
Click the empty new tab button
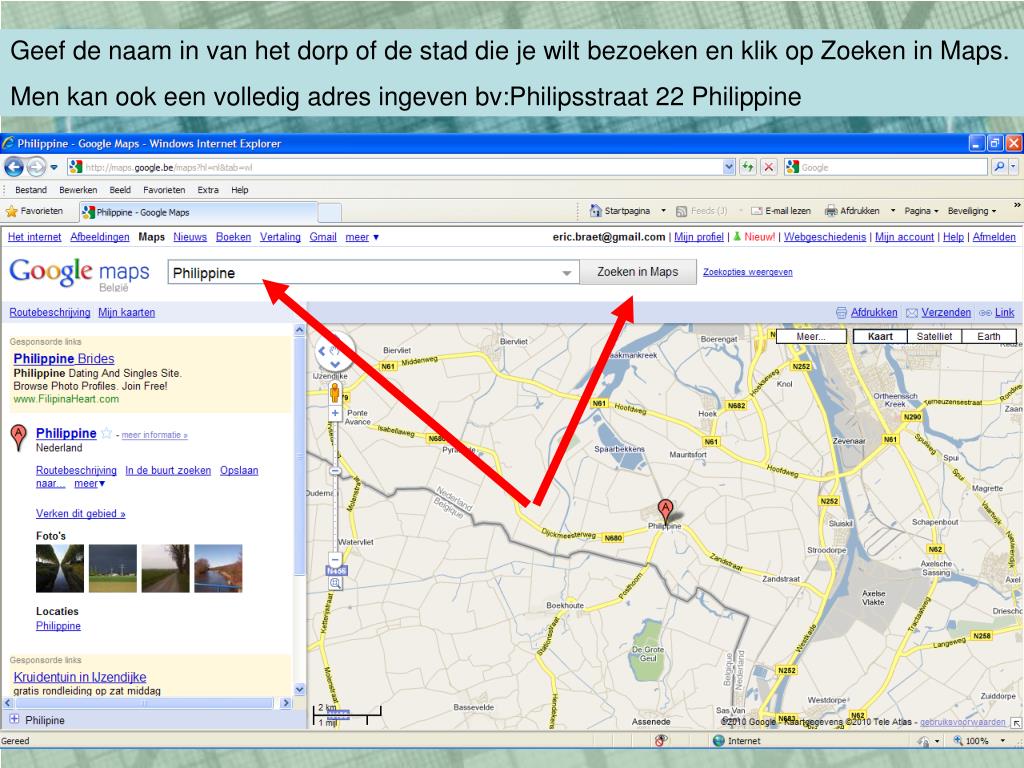tap(329, 212)
